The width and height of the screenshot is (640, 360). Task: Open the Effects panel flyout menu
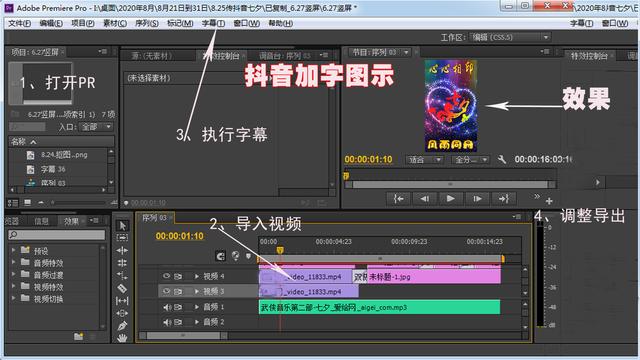(94, 220)
